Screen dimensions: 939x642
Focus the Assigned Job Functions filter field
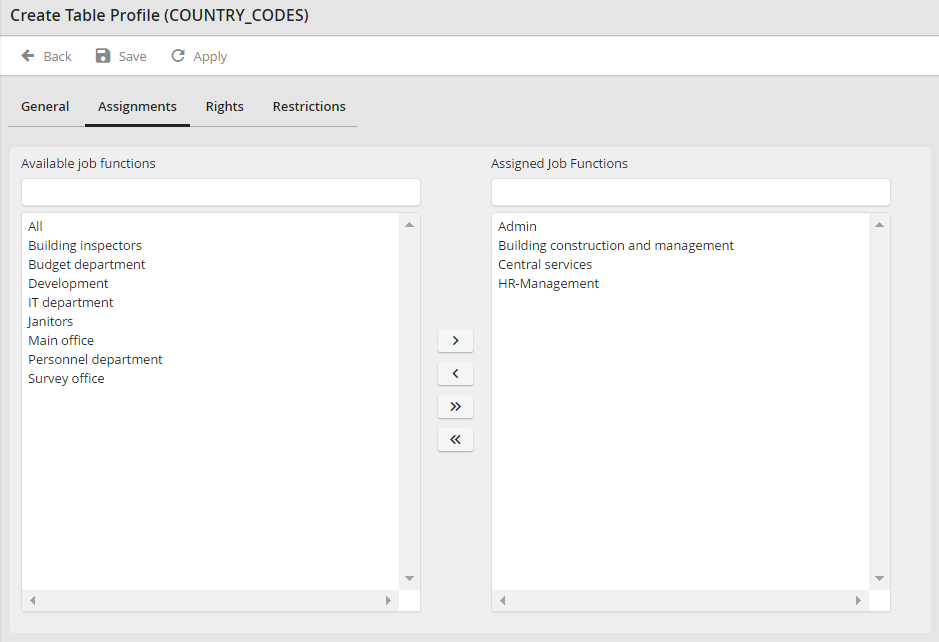coord(690,192)
